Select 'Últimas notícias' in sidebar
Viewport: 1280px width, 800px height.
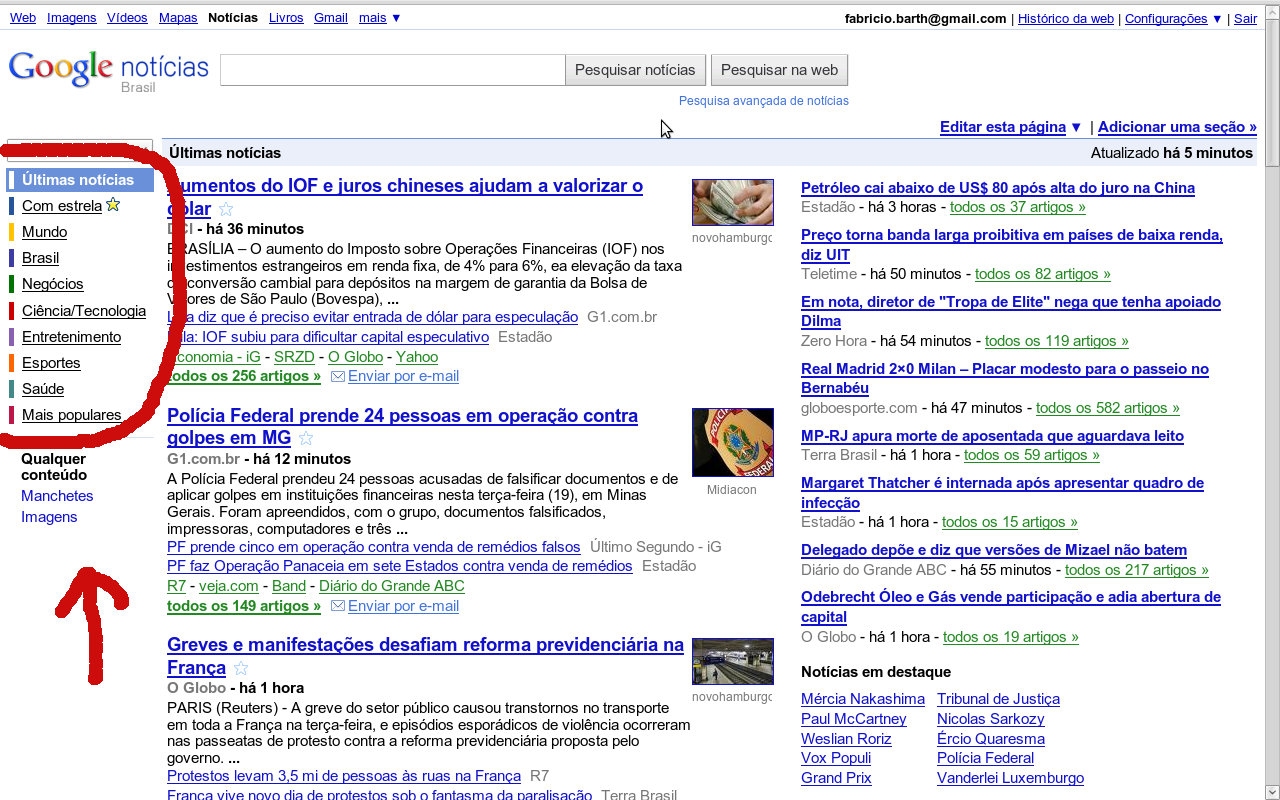point(80,180)
